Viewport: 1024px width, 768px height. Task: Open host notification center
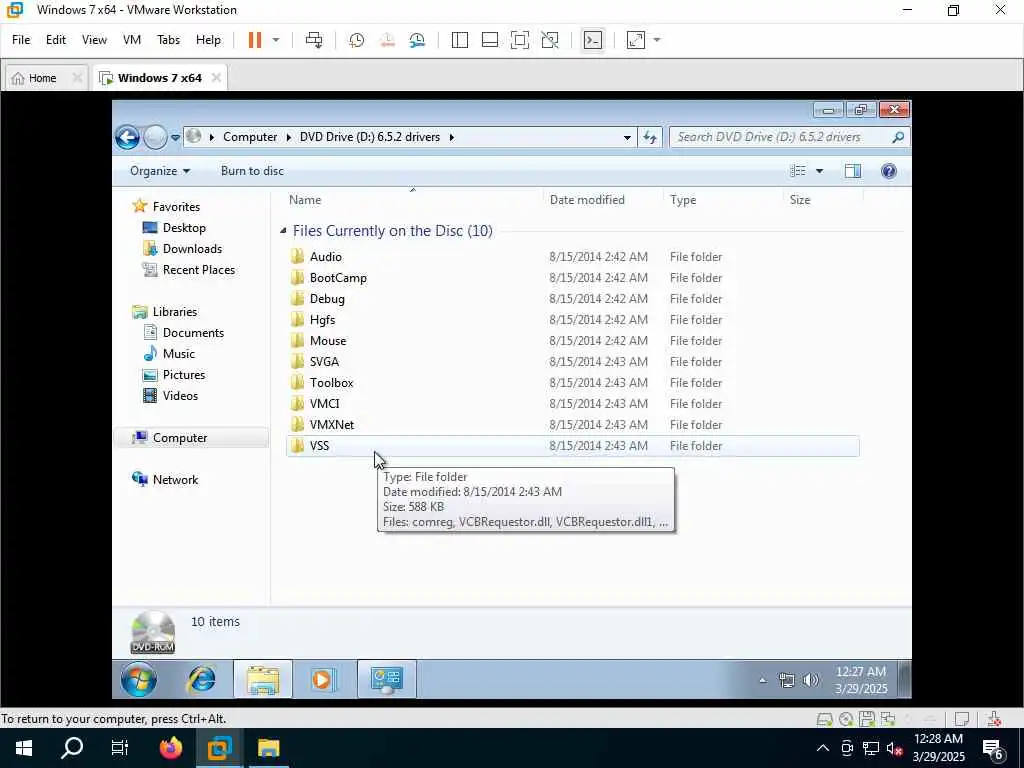993,748
